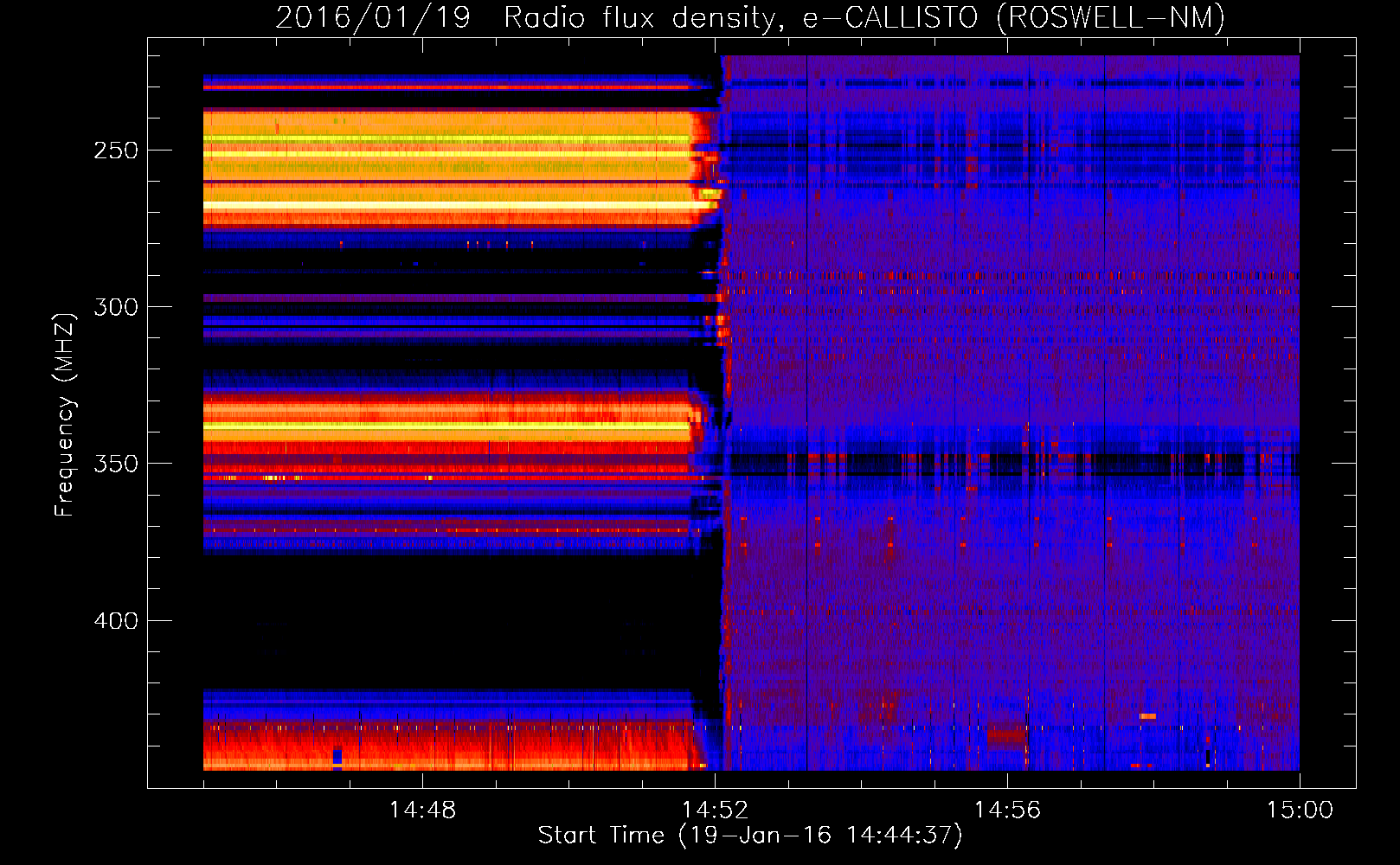The width and height of the screenshot is (1400, 865).
Task: Select the 350 frequency tick label
Action: (116, 464)
